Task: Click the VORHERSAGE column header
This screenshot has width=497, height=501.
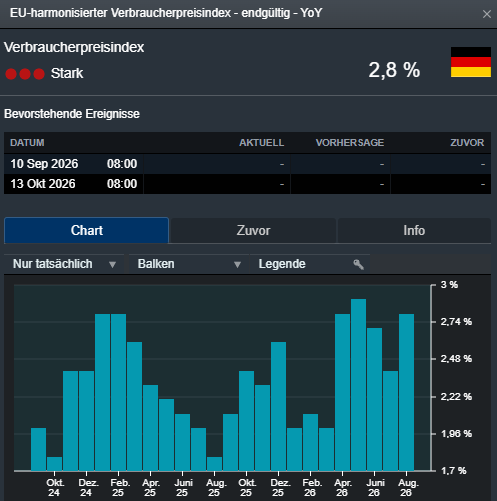Action: pos(350,143)
